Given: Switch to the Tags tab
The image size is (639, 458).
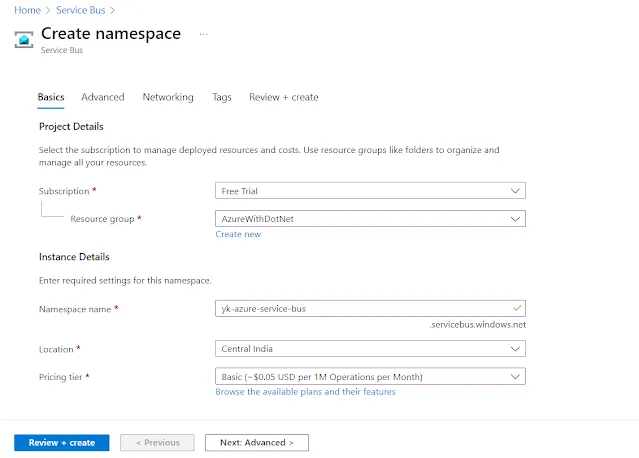Looking at the screenshot, I should [221, 97].
